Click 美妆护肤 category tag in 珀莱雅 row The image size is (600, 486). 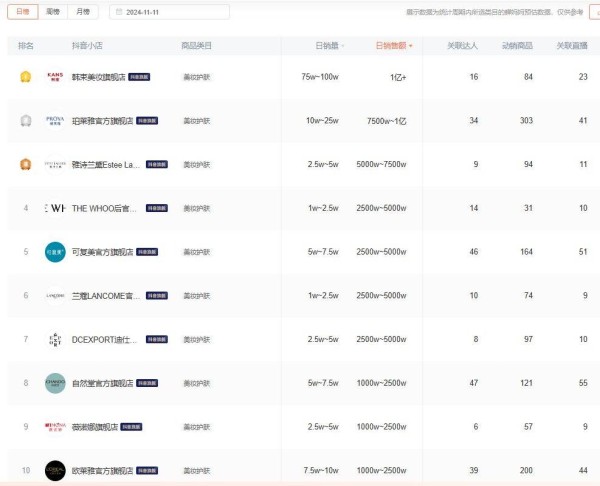coord(197,121)
